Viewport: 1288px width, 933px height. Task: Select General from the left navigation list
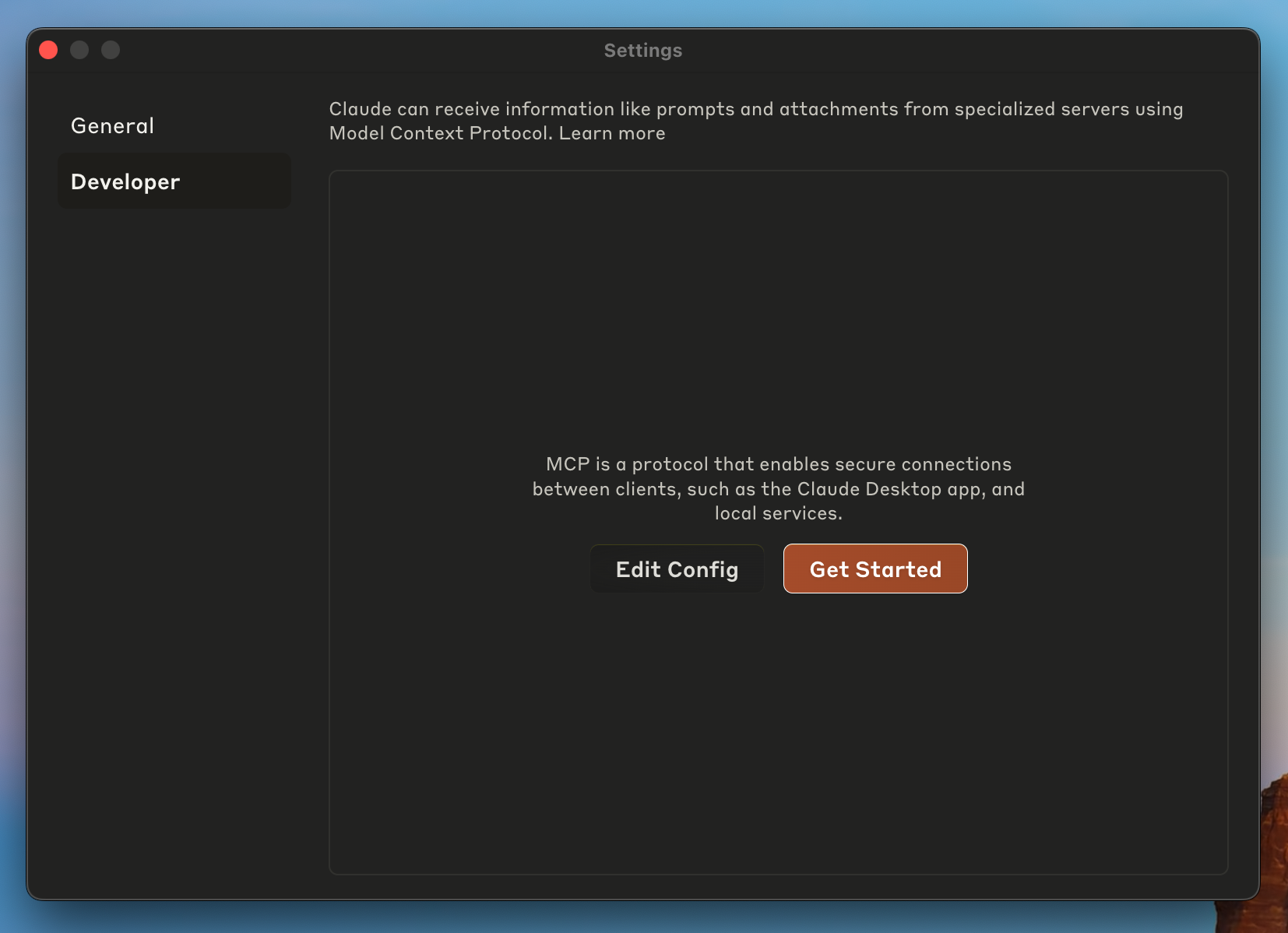112,125
